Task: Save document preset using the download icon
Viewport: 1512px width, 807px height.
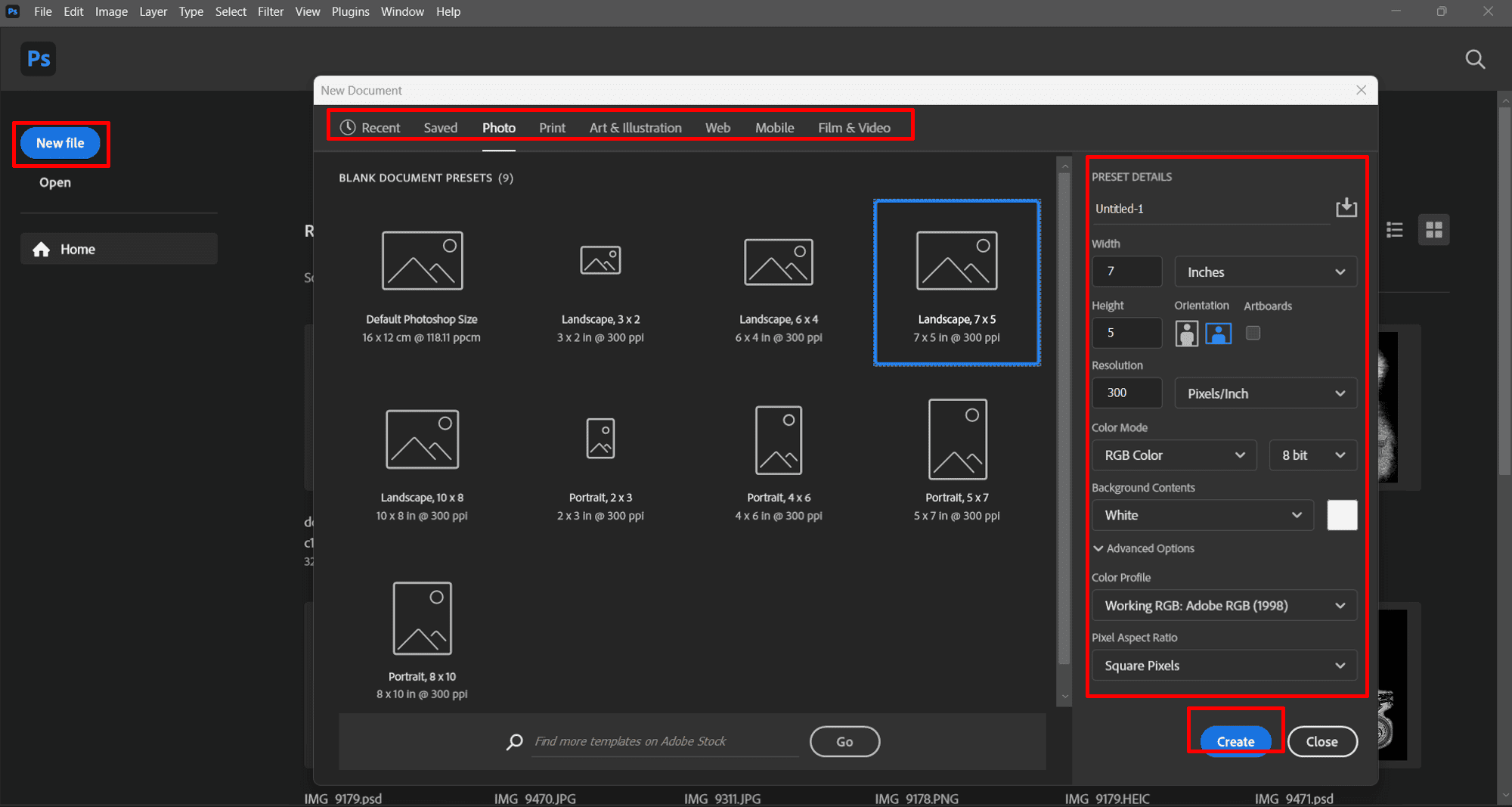Action: coord(1346,207)
